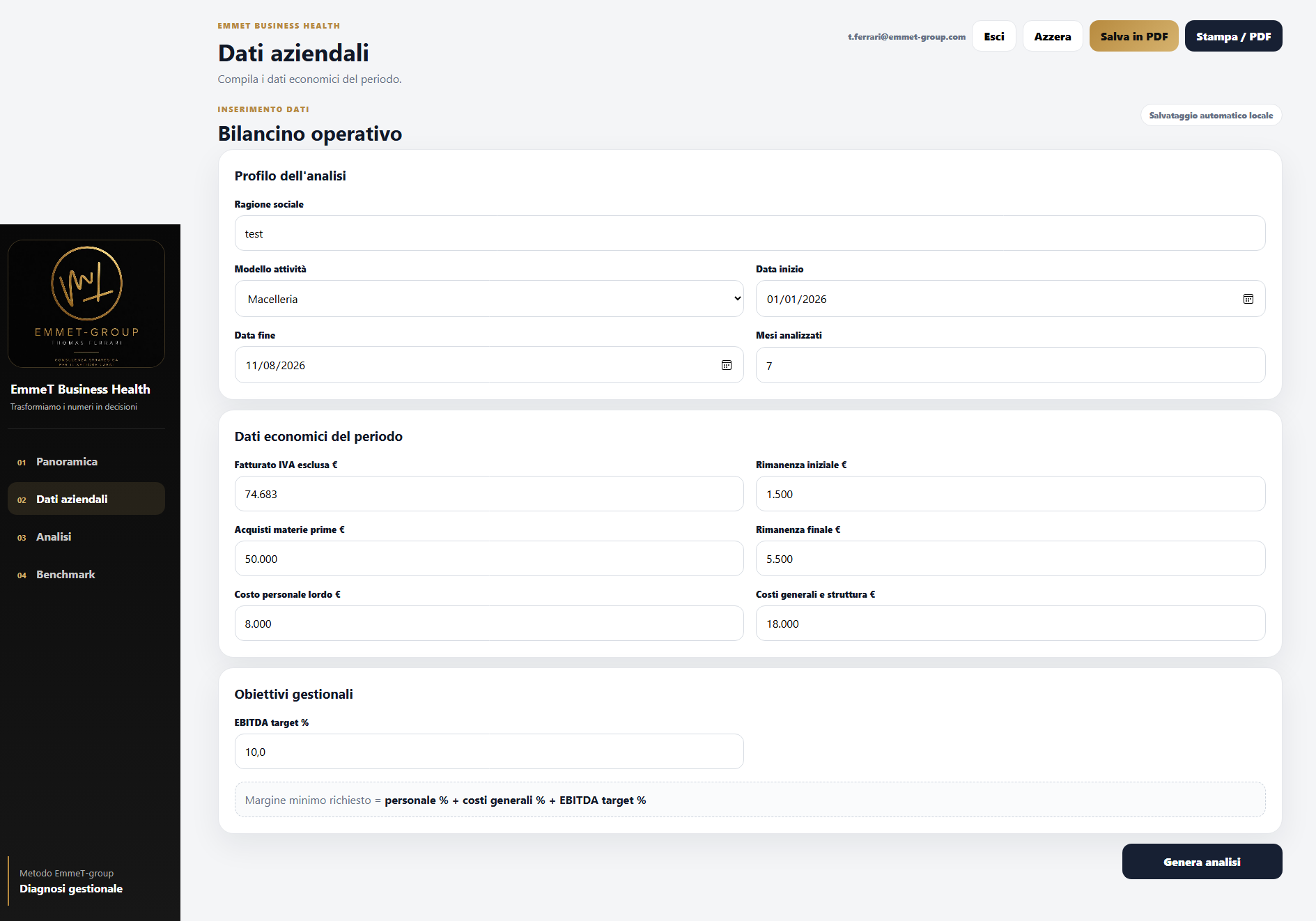Open the Benchmark section
The height and width of the screenshot is (921, 1316).
(86, 574)
